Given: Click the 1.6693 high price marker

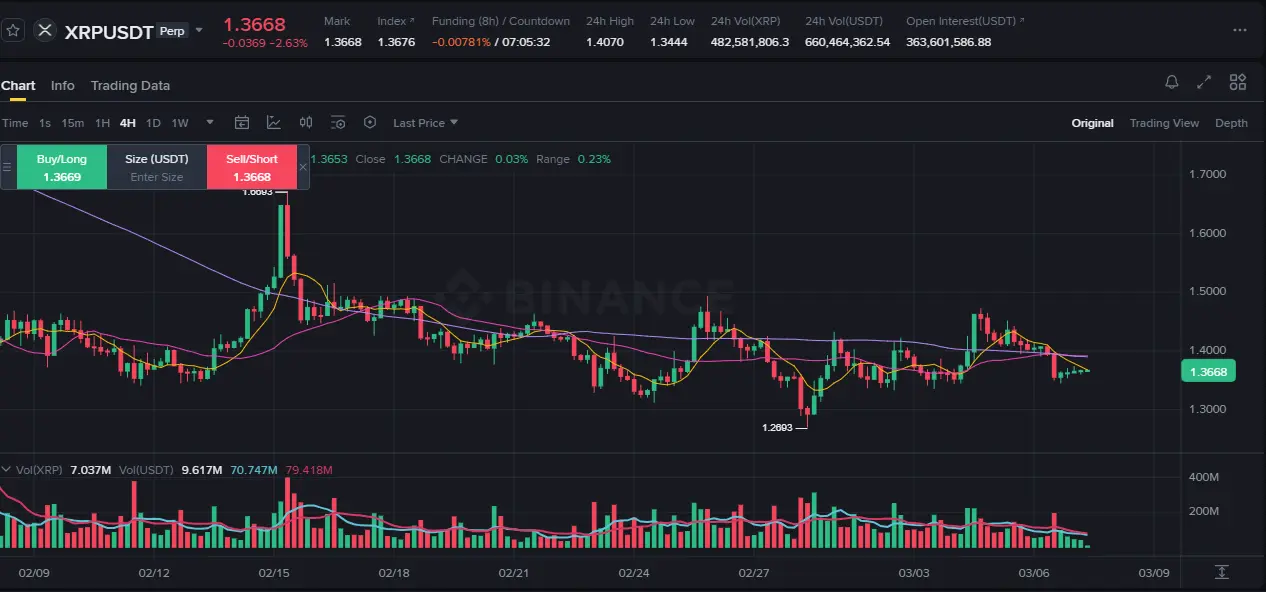Looking at the screenshot, I should point(258,191).
